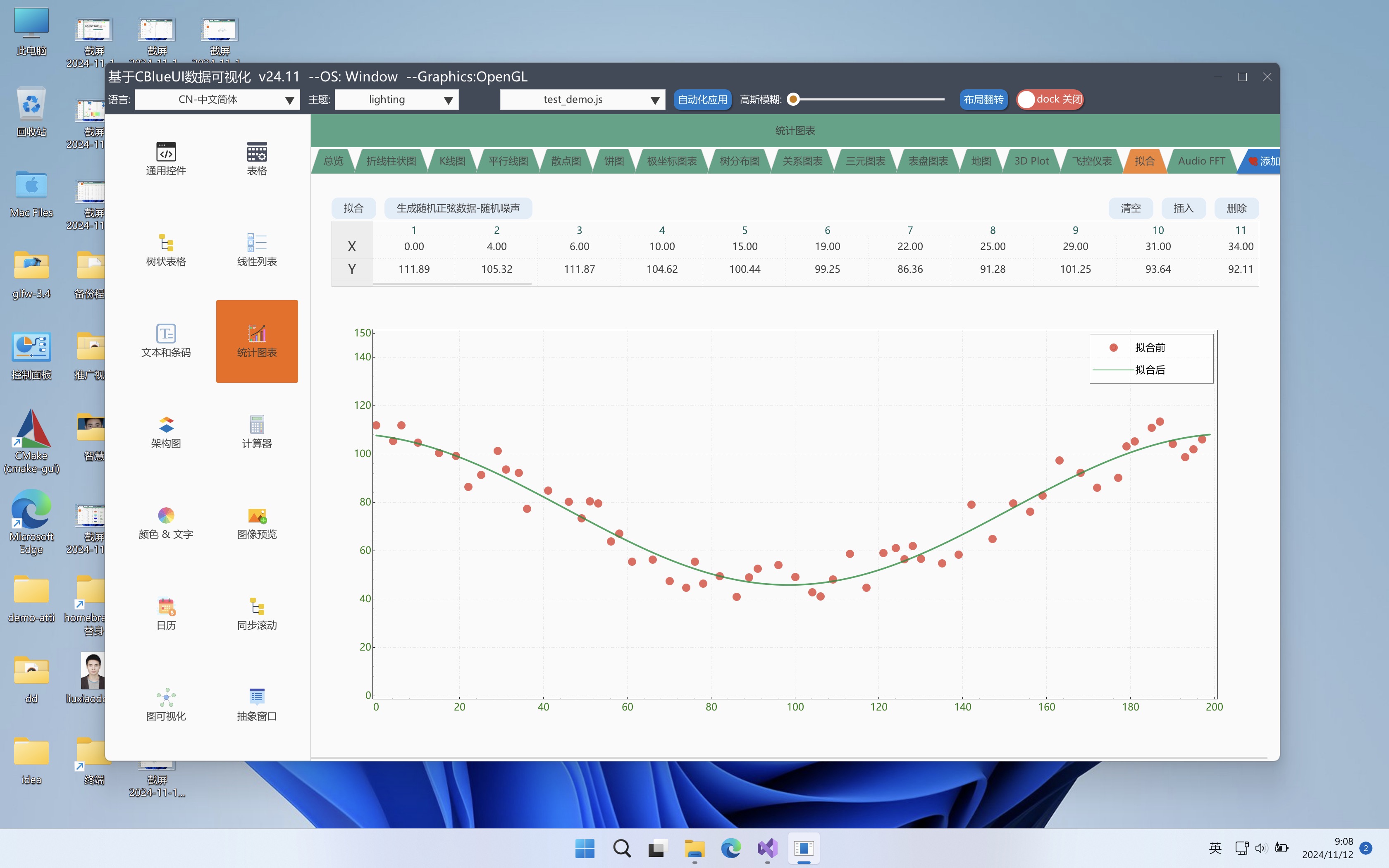Switch to the 散点图 tab
This screenshot has width=1389, height=868.
point(566,161)
